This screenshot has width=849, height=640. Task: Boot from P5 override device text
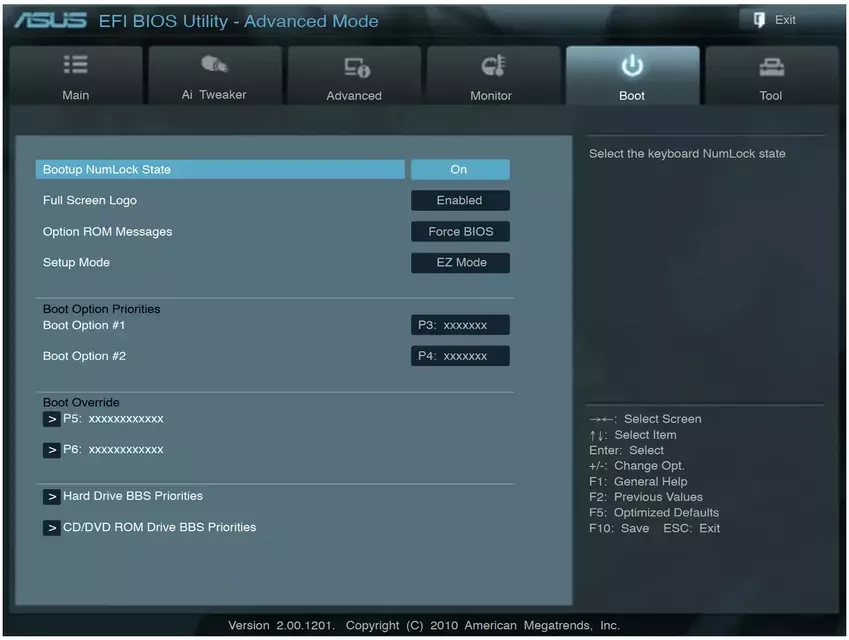point(113,419)
